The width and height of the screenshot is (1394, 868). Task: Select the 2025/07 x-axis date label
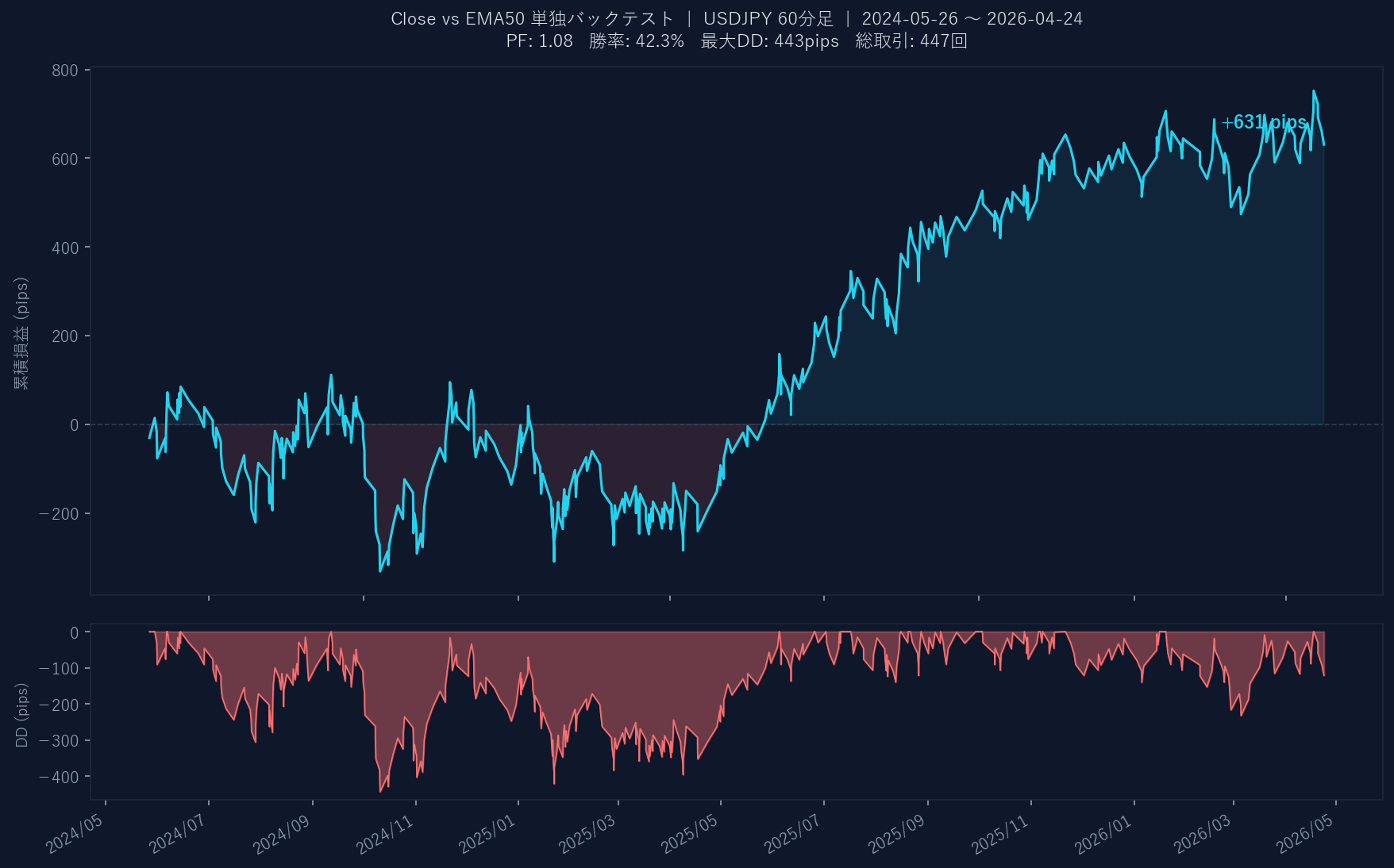(x=793, y=835)
